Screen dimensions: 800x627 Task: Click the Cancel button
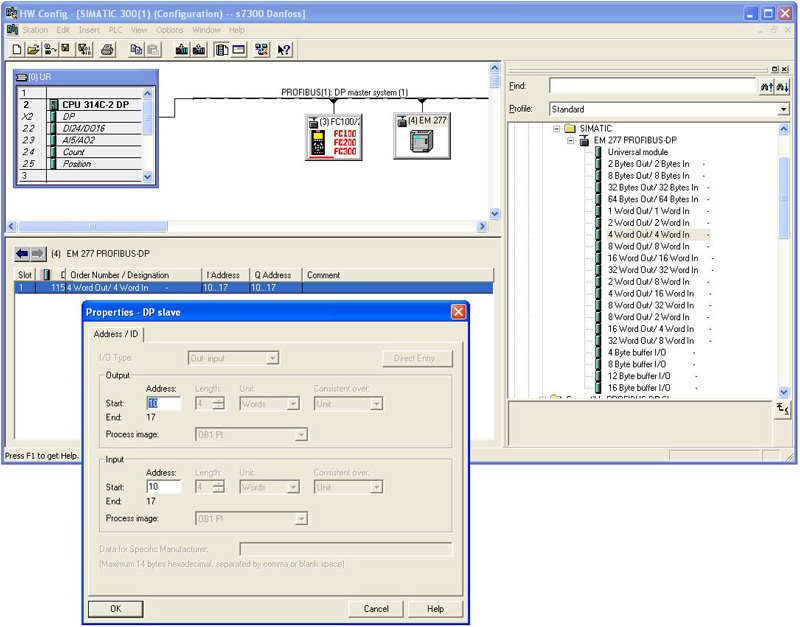click(x=376, y=609)
